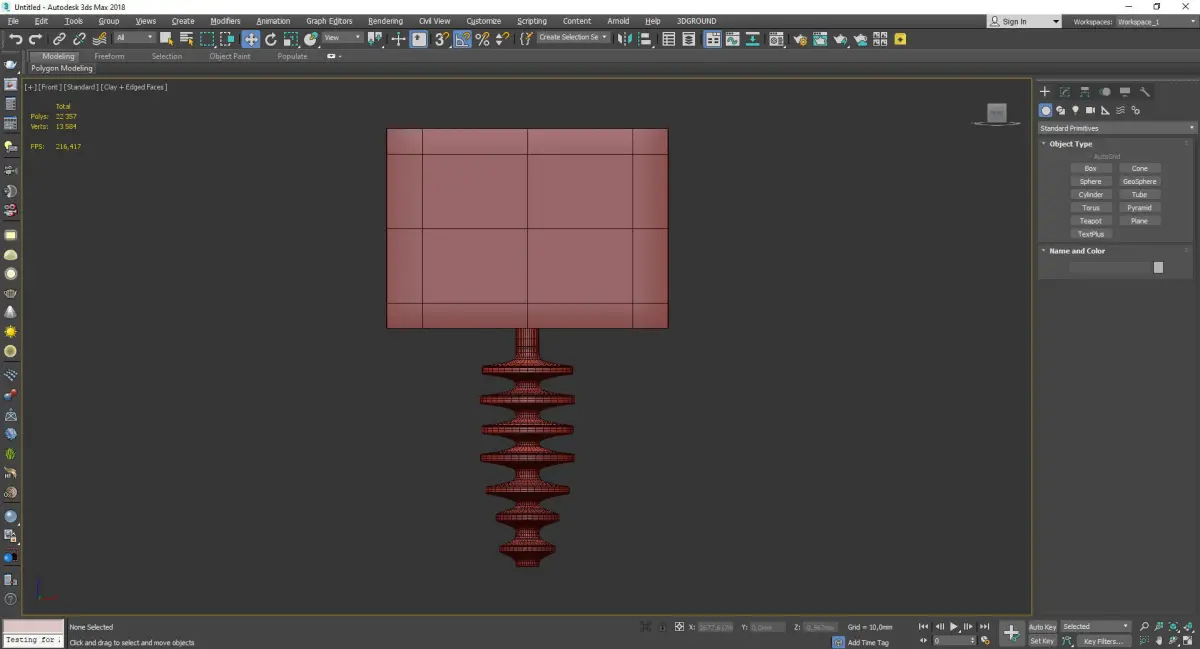The width and height of the screenshot is (1200, 649).
Task: Open the Material Editor teapot icon
Action: click(776, 39)
